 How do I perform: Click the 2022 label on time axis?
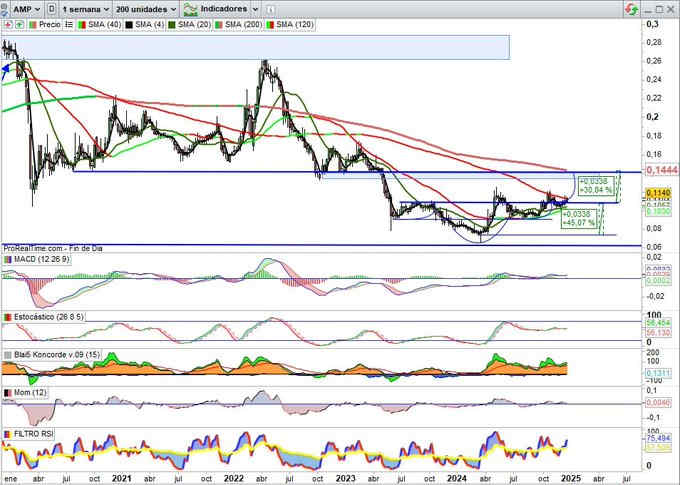(233, 478)
